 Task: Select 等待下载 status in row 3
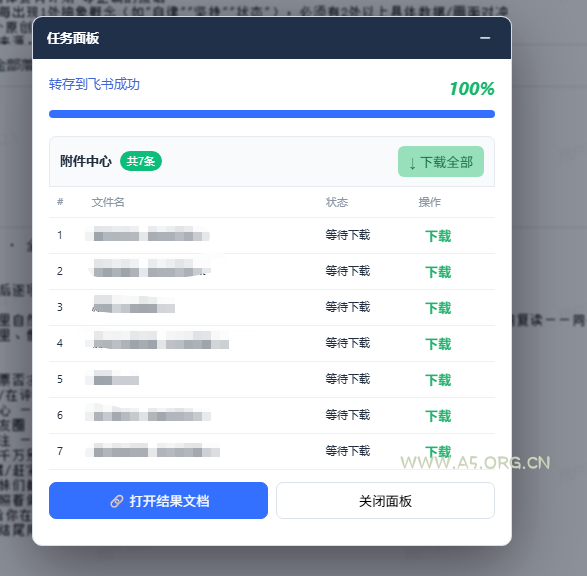coord(348,307)
